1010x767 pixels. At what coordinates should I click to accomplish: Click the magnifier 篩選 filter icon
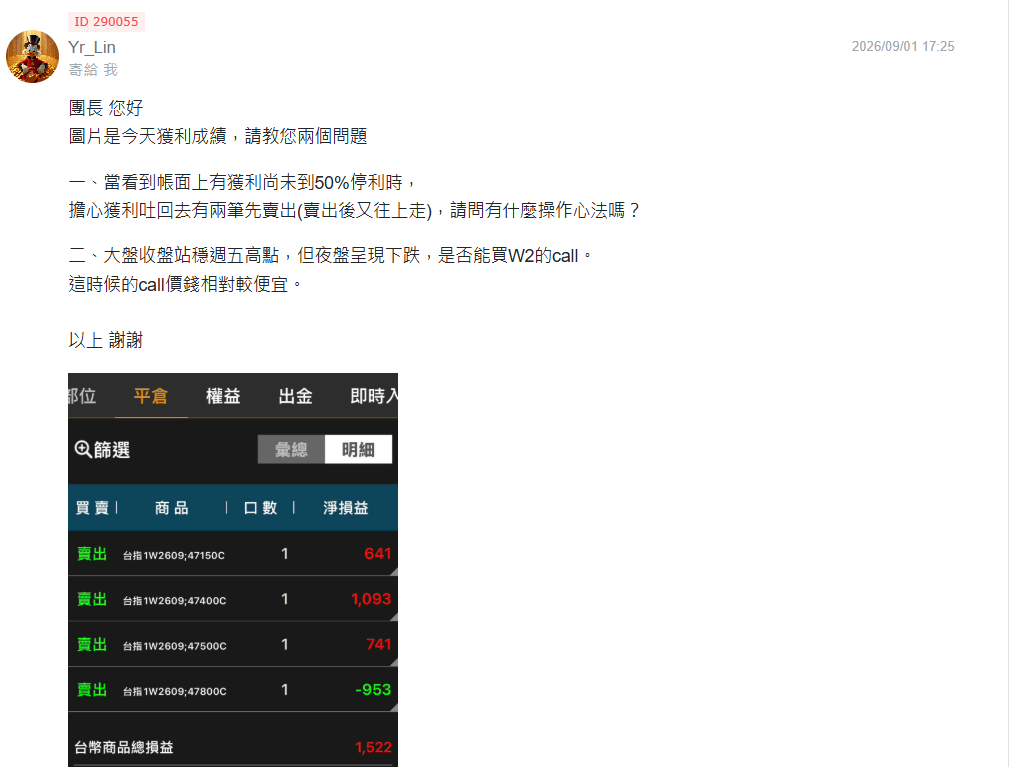point(82,449)
